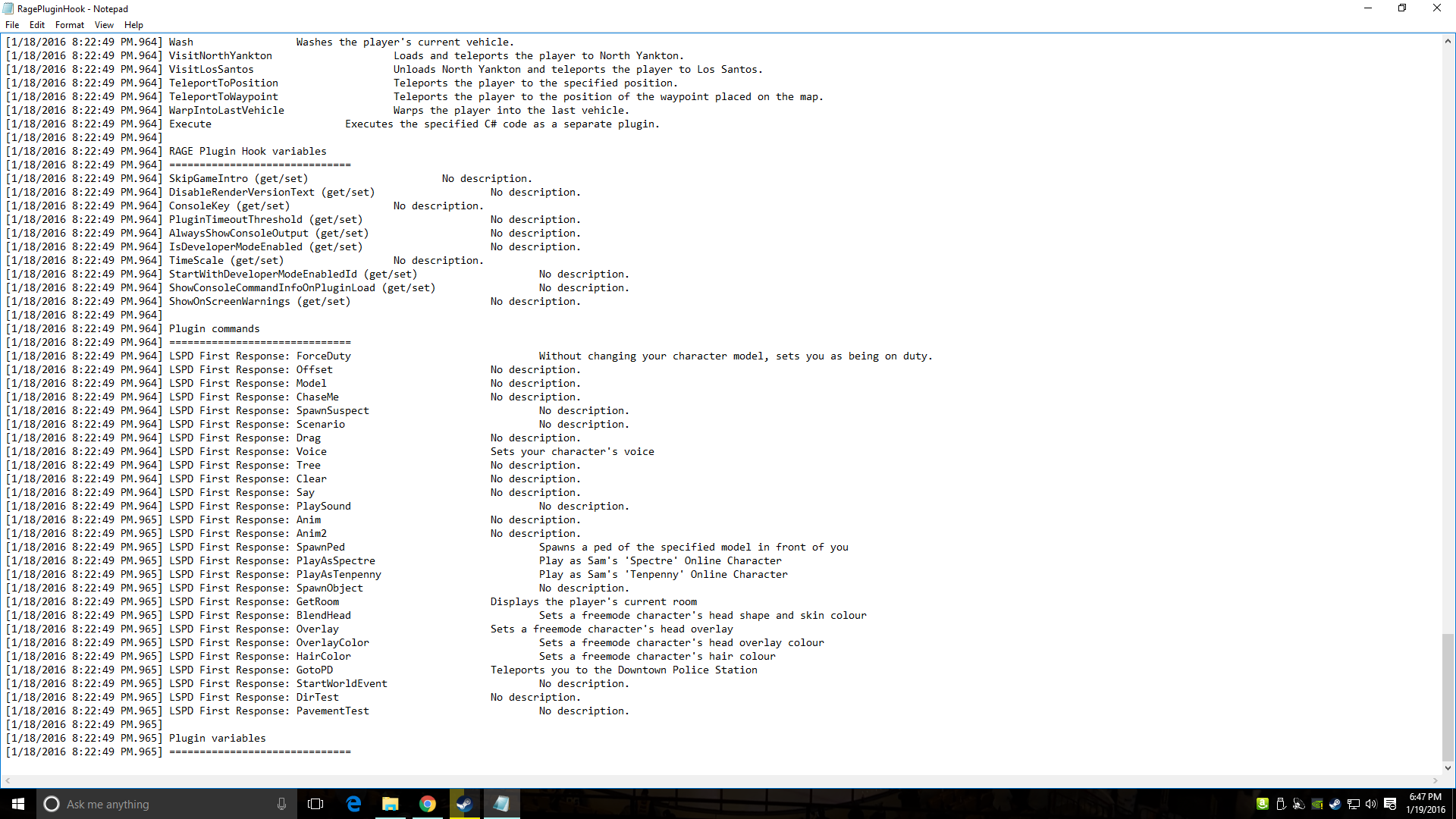Click the Windows Start button

pyautogui.click(x=18, y=804)
